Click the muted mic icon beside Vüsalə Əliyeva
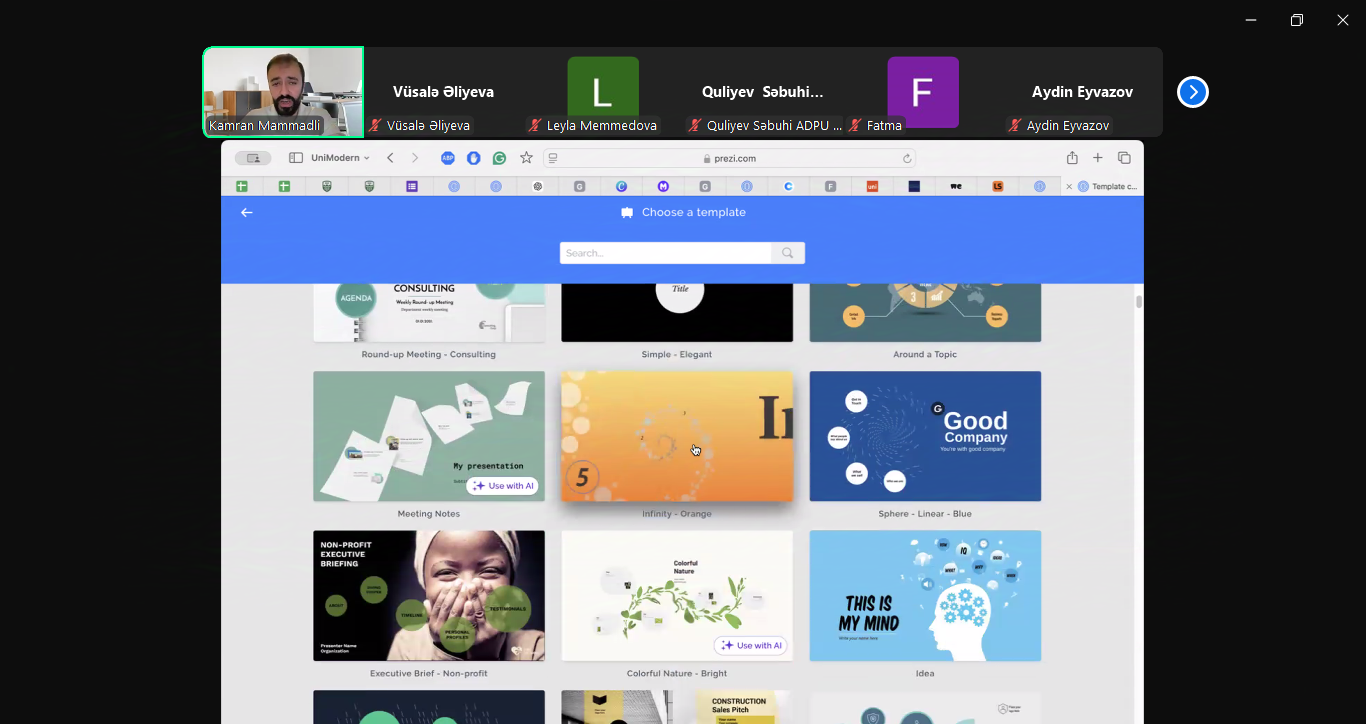 (x=376, y=126)
